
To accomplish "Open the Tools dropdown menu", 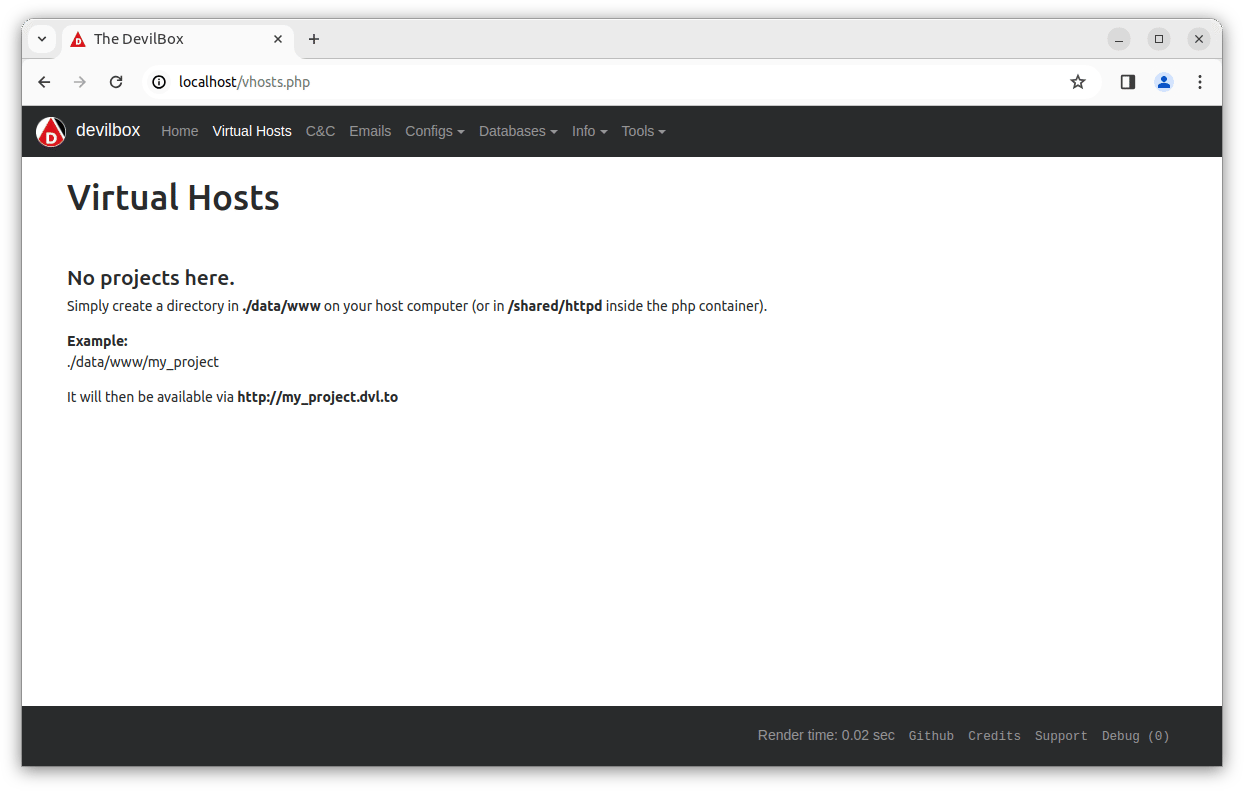I will coord(643,131).
